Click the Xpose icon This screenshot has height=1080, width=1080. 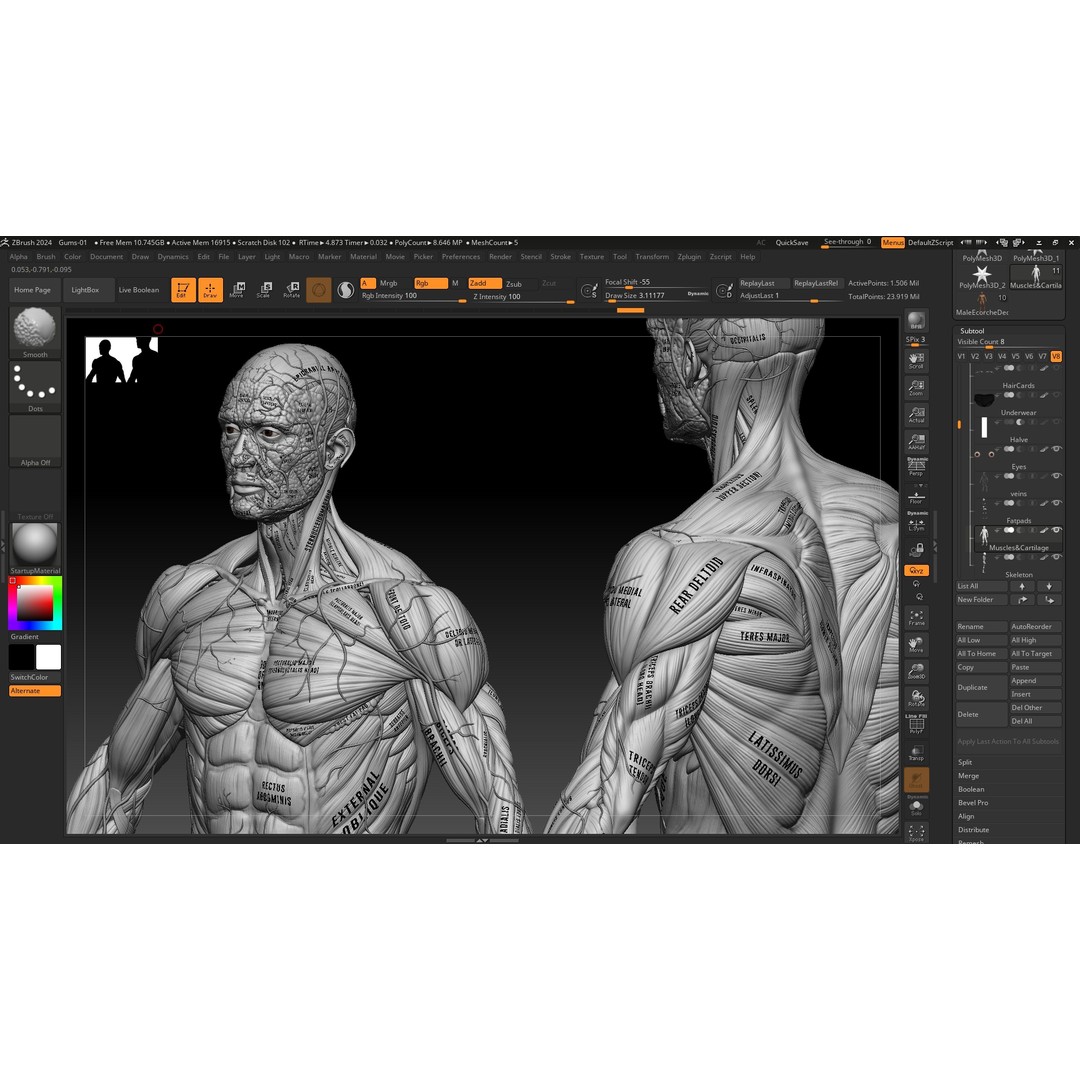tap(916, 833)
